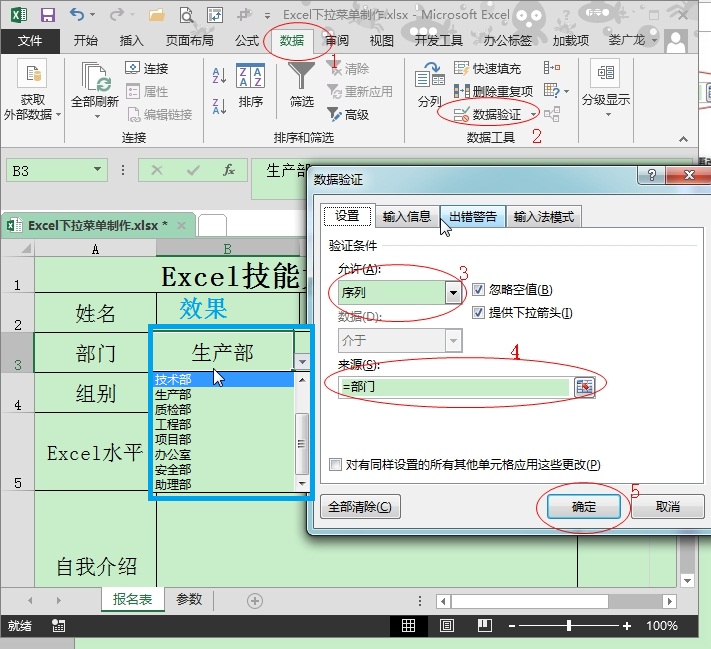Image resolution: width=711 pixels, height=649 pixels.
Task: Click Clear All button
Action: (x=360, y=507)
